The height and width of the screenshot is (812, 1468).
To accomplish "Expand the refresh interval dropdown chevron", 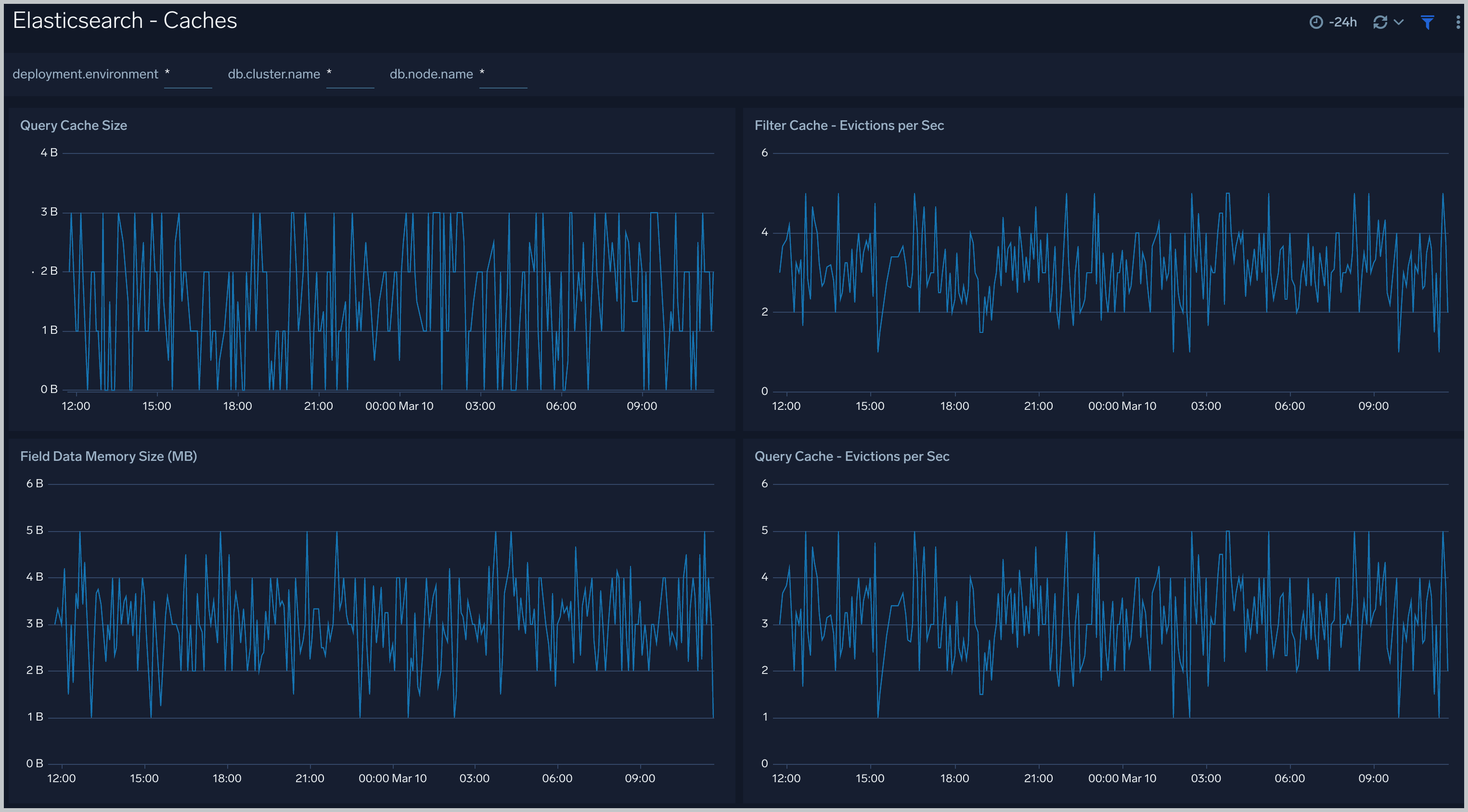I will coord(1399,22).
